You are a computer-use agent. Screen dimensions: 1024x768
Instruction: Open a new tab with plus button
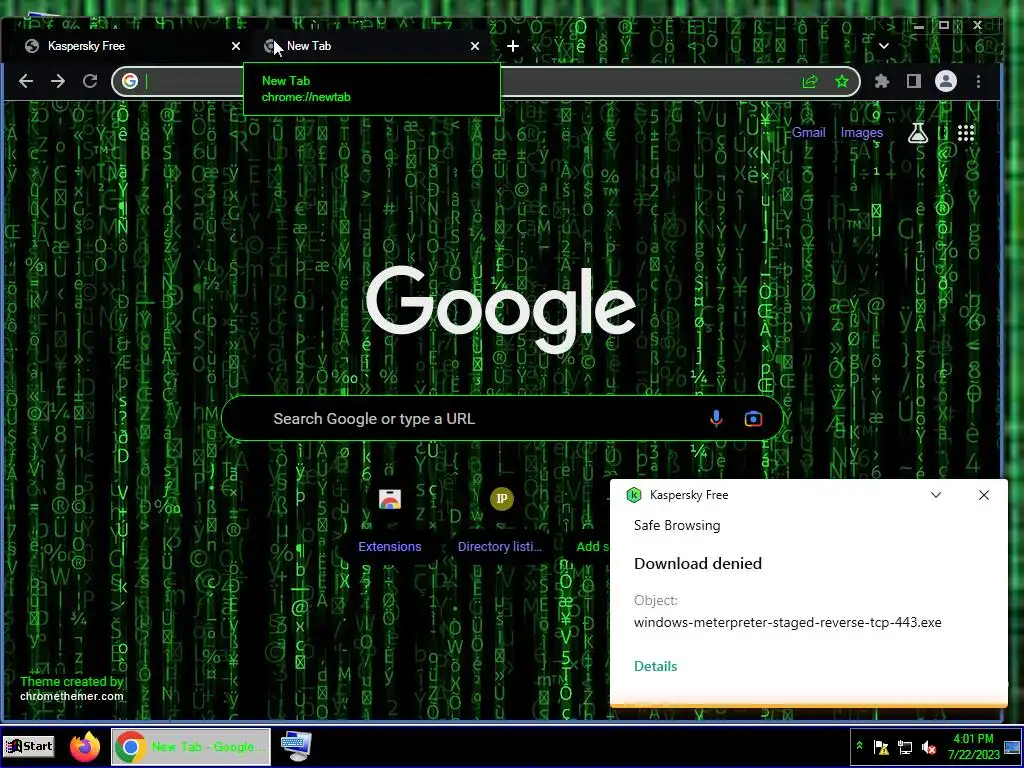click(513, 46)
